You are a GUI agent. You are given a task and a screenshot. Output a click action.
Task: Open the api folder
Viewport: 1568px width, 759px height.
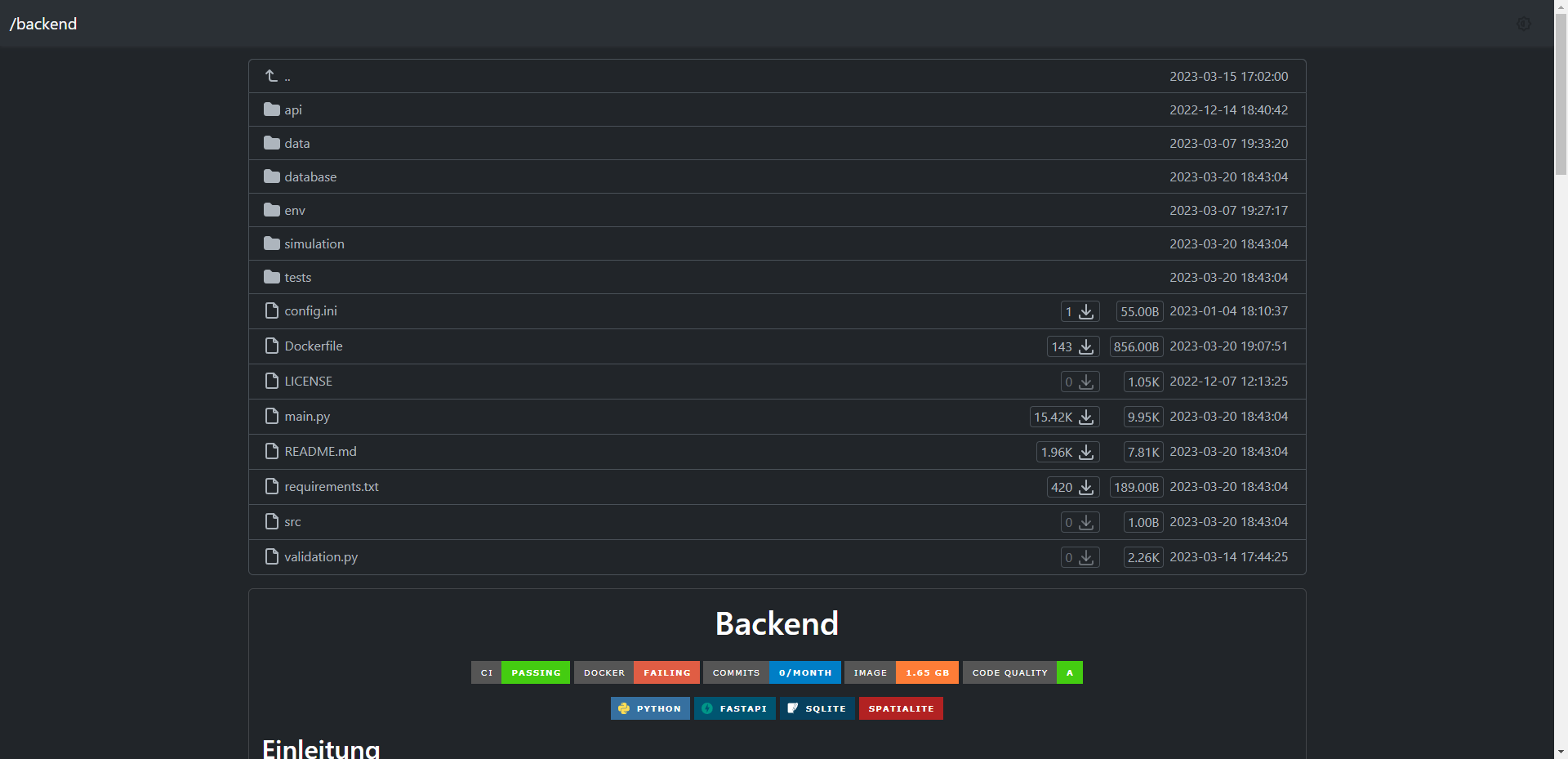pyautogui.click(x=292, y=109)
